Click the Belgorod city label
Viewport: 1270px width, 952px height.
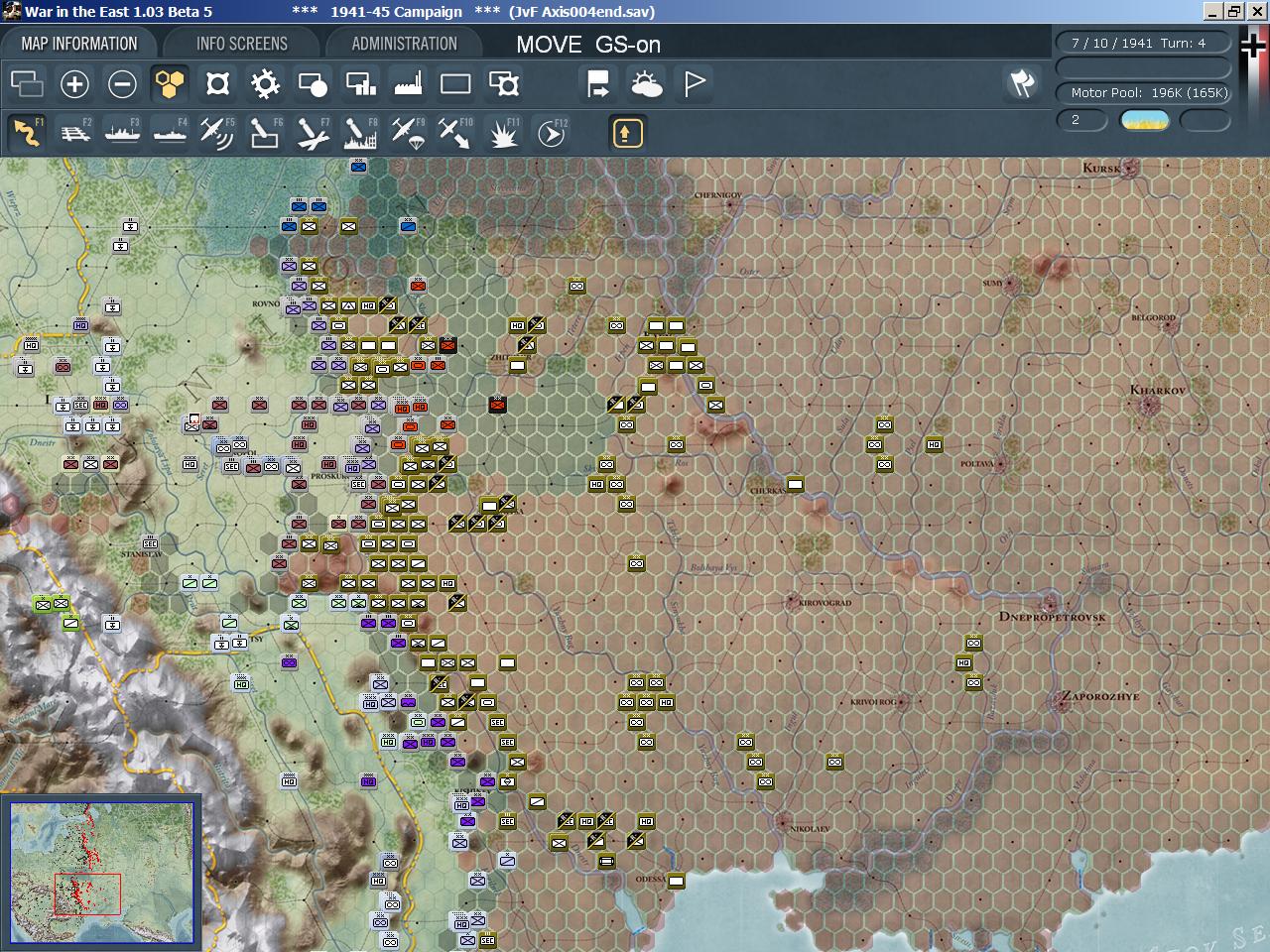tap(1154, 318)
